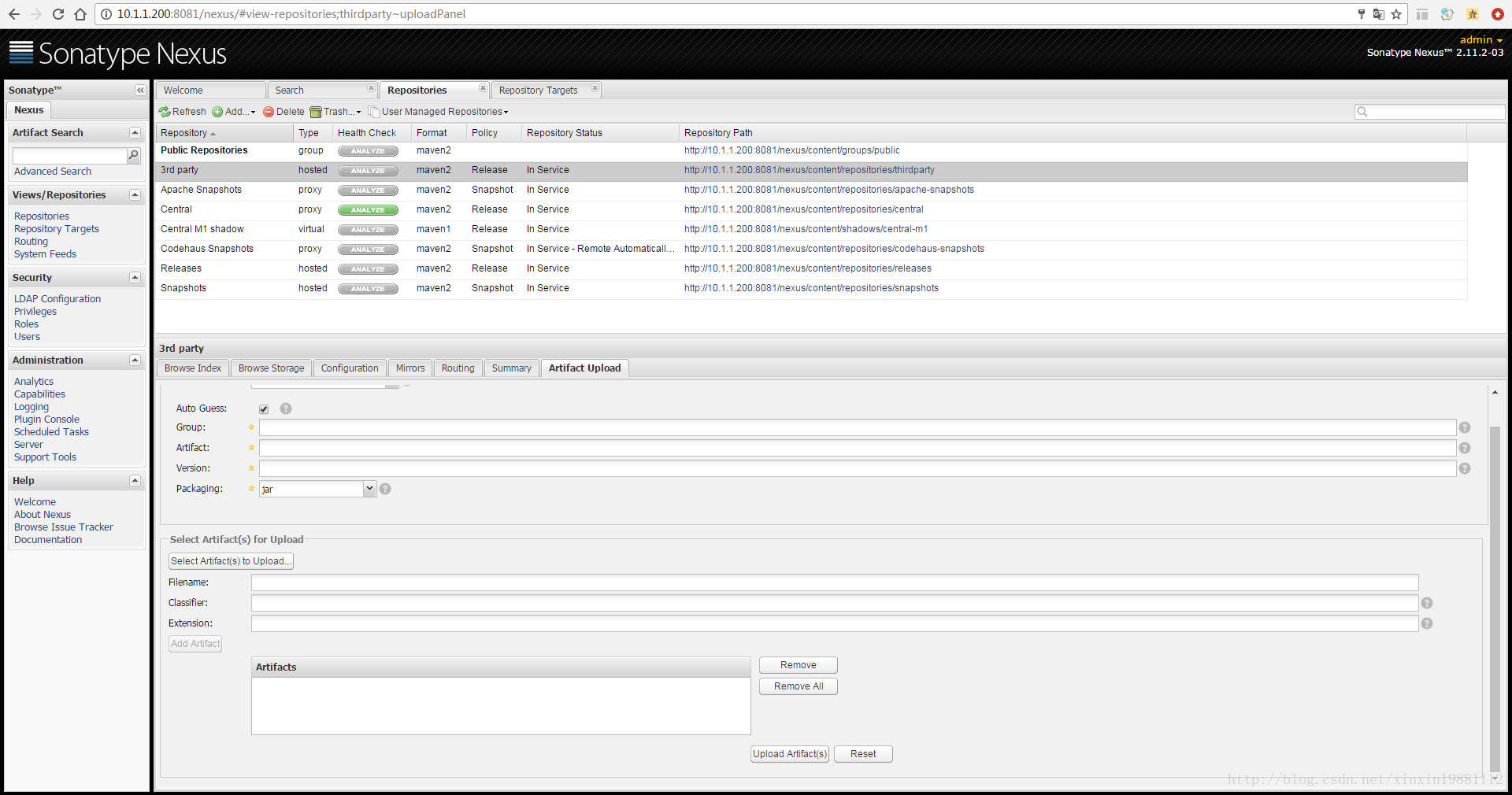This screenshot has height=795, width=1512.
Task: Click the Remove button
Action: point(799,665)
